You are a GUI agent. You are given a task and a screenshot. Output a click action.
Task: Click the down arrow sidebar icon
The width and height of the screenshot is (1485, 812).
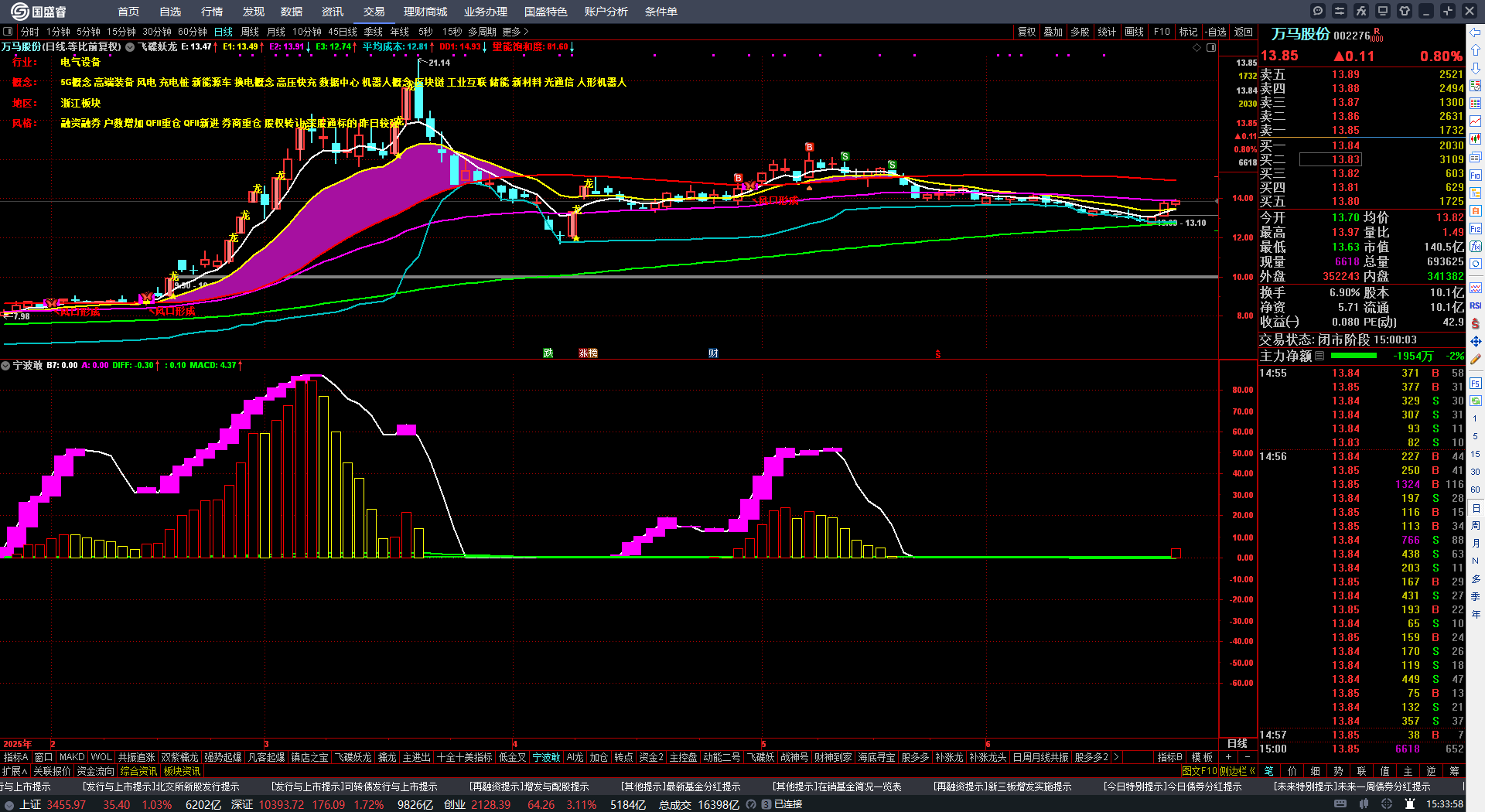click(1476, 68)
